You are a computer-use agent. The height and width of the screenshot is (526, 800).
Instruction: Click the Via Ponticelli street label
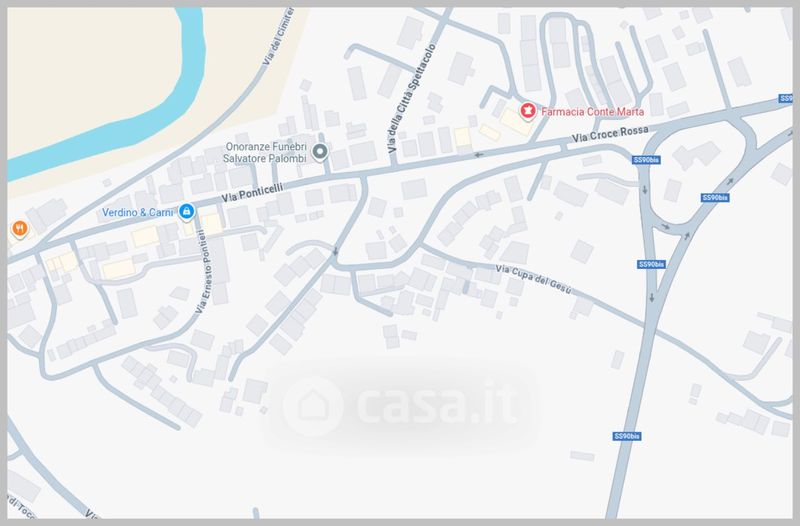point(252,193)
